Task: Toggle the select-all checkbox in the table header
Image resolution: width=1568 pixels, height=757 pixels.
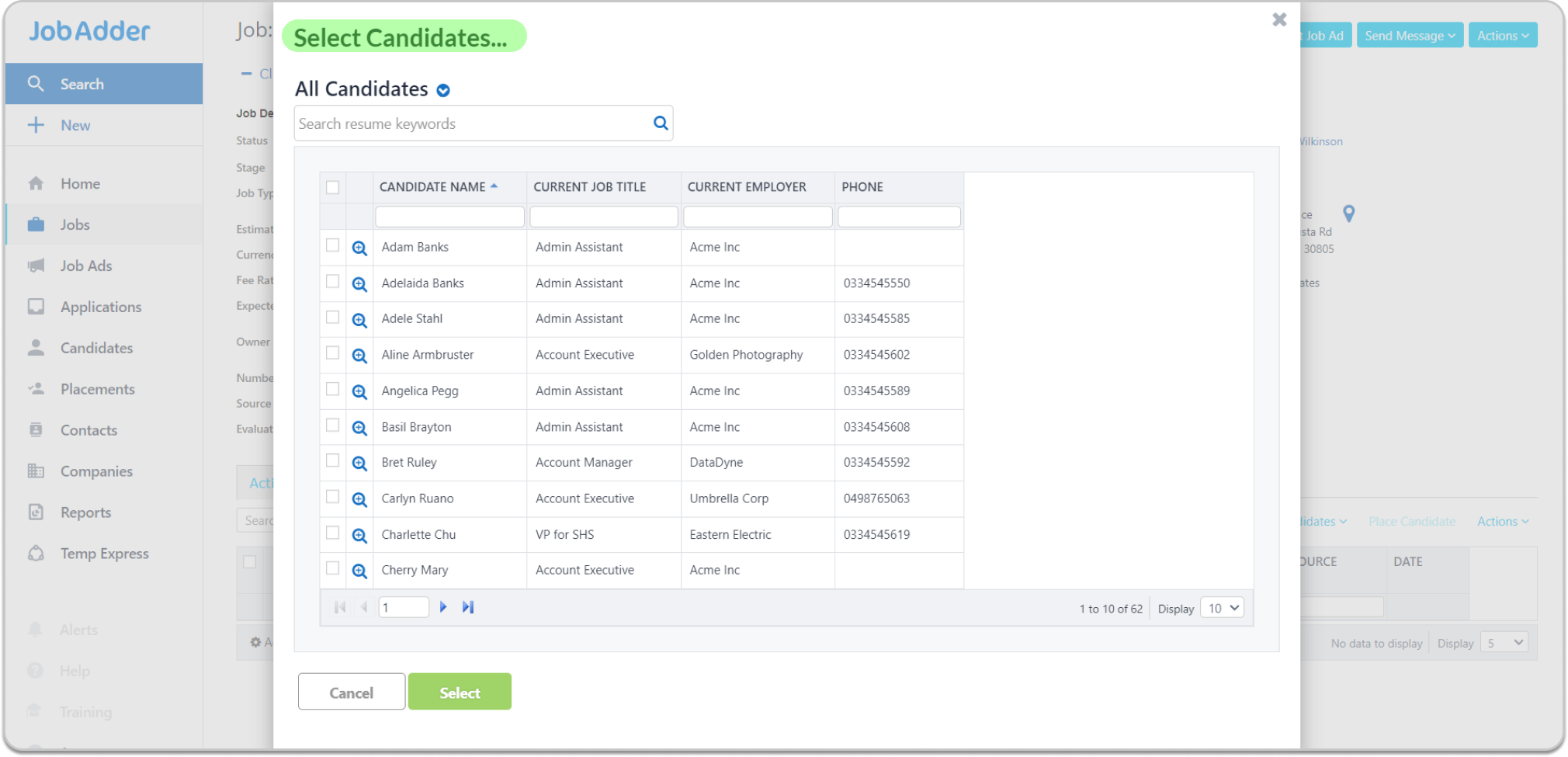Action: tap(332, 187)
